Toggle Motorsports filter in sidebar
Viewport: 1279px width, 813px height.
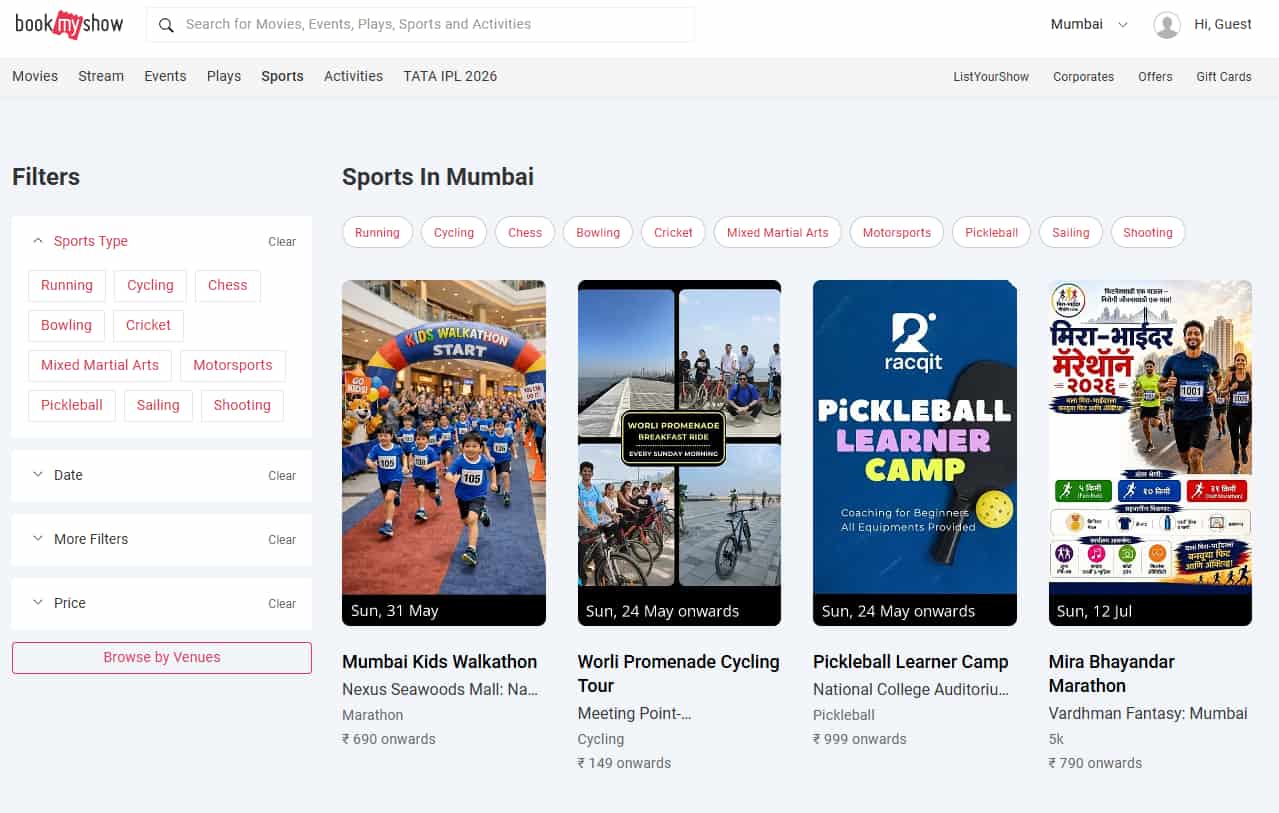(x=233, y=365)
